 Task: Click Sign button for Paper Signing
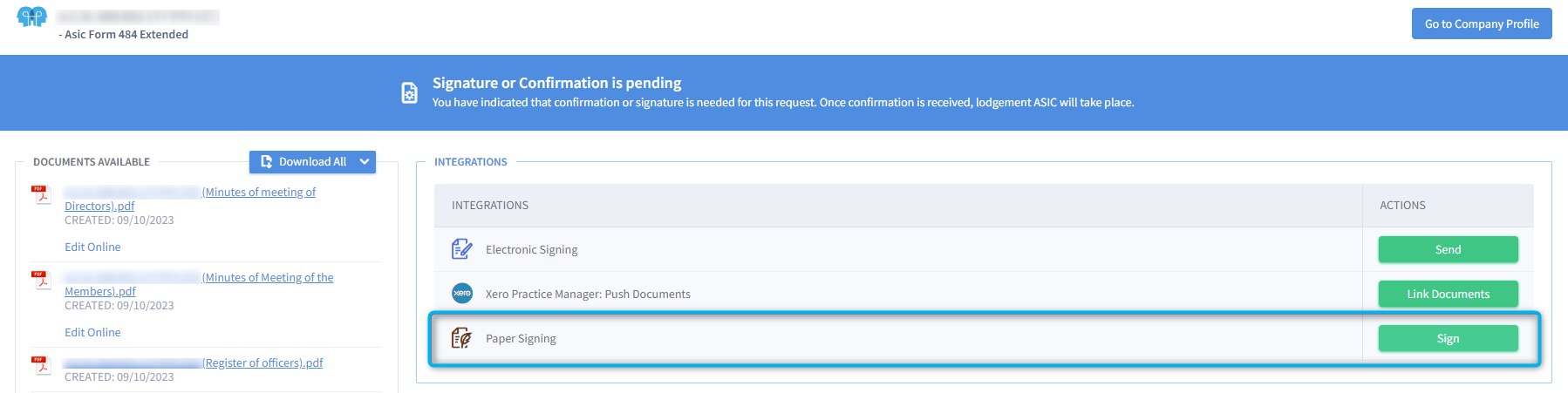click(1448, 338)
